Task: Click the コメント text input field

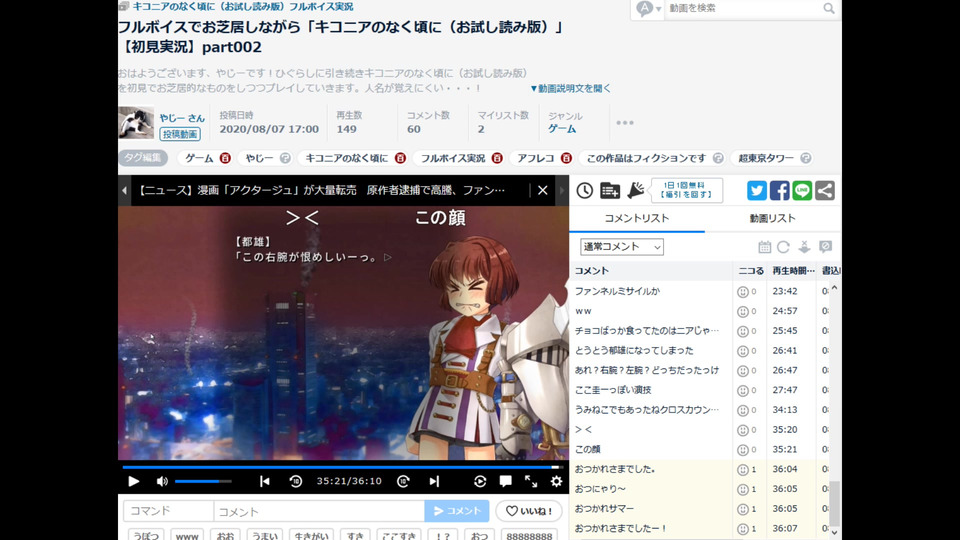Action: click(319, 511)
